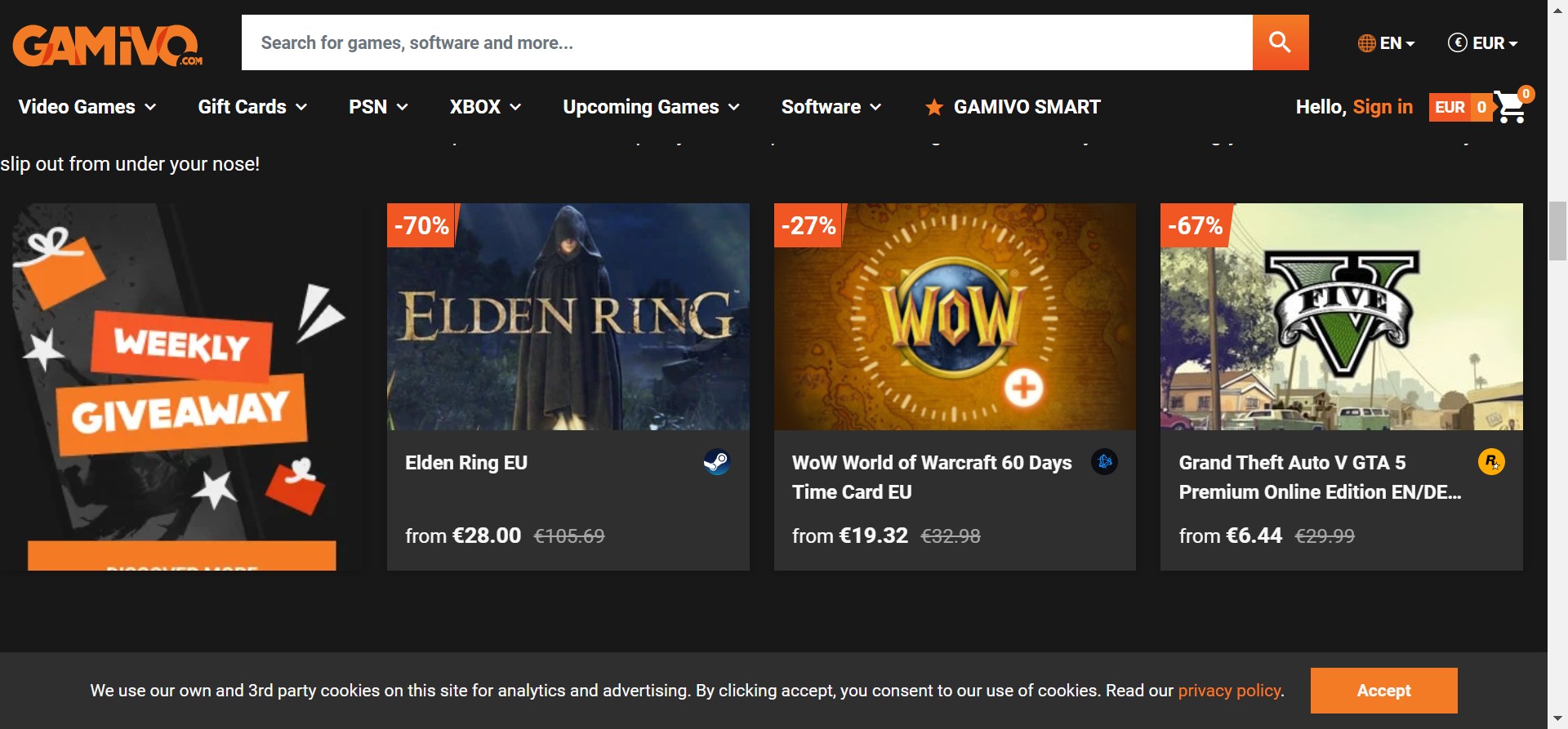Open the EUR currency dropdown

click(1483, 43)
